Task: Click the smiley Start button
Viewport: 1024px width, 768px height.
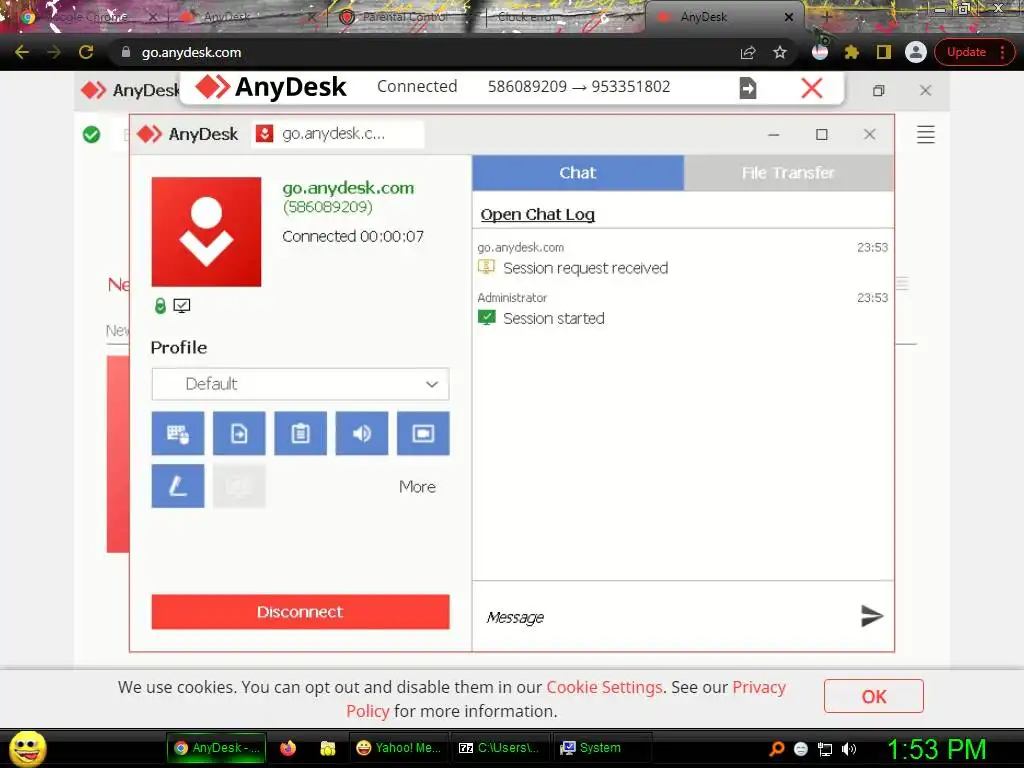Action: pos(27,748)
